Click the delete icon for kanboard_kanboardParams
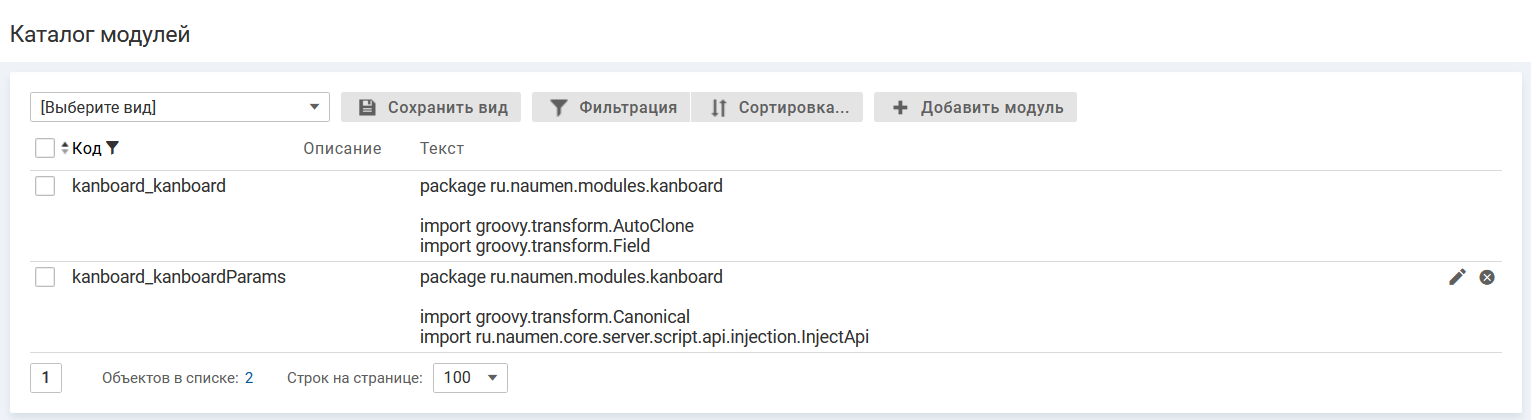The height and width of the screenshot is (420, 1531). (1487, 277)
